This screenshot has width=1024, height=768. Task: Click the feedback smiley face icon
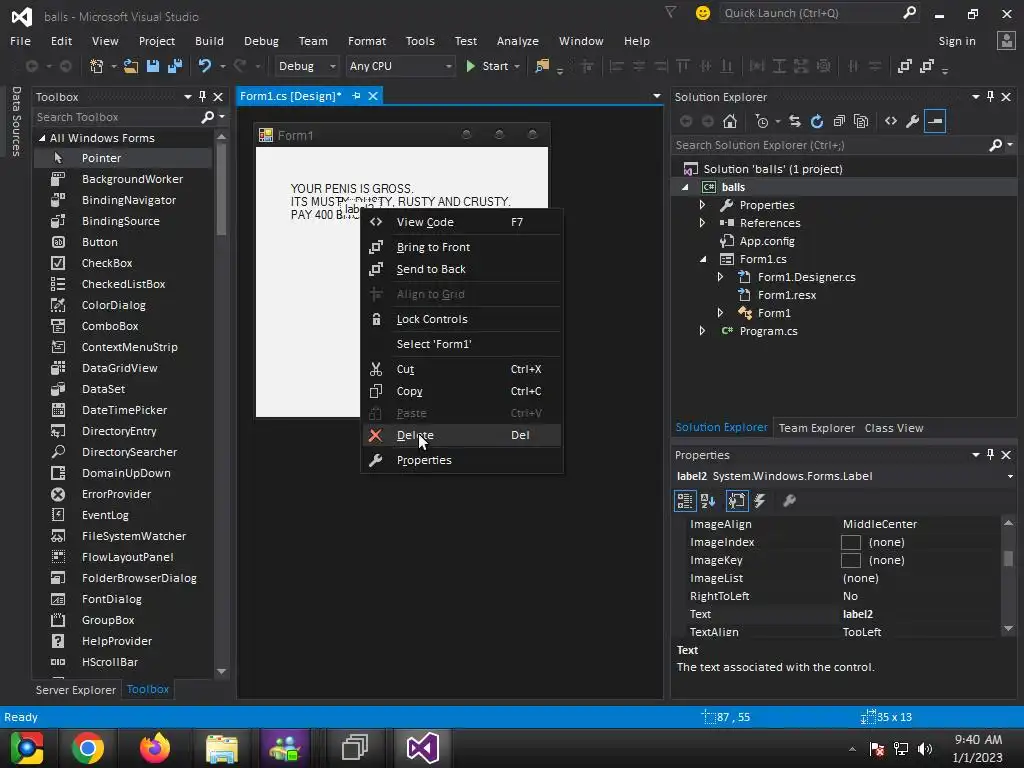pos(703,13)
